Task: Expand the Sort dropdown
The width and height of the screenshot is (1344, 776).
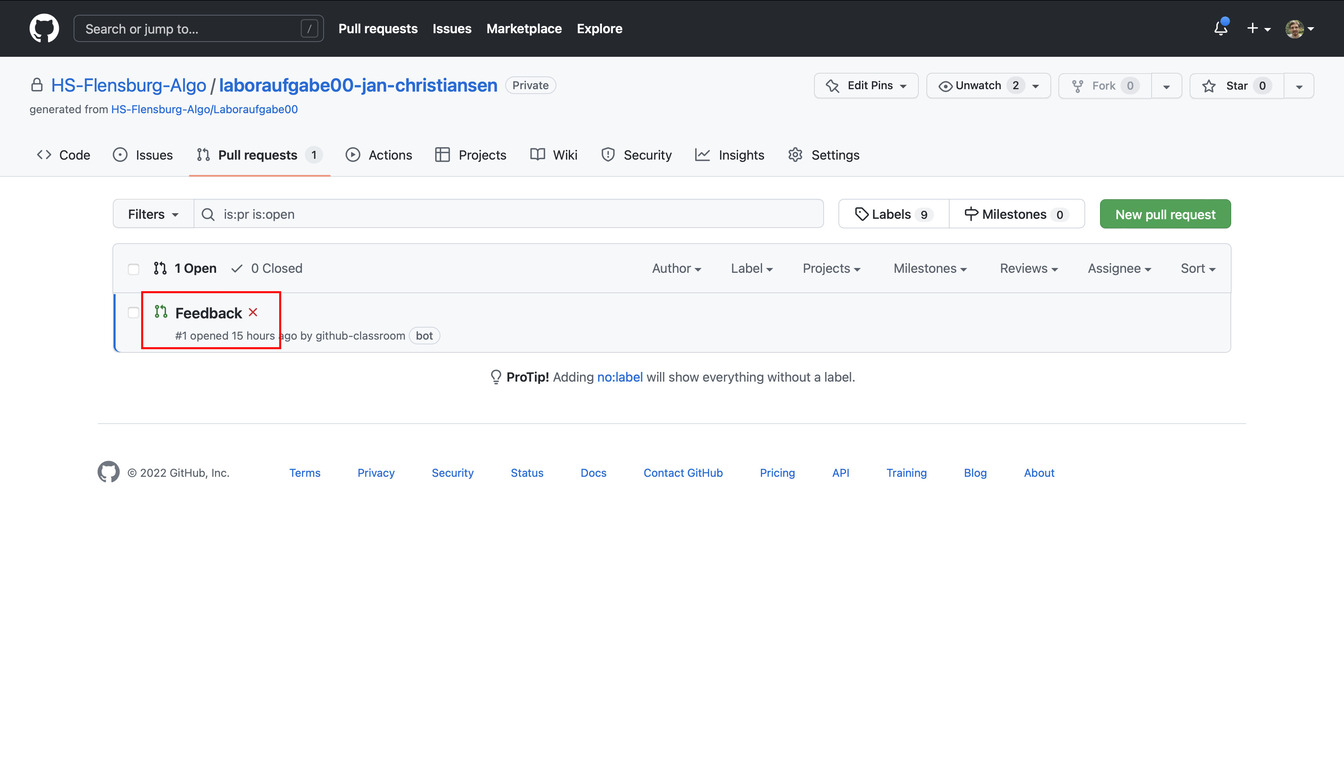Action: point(1197,268)
